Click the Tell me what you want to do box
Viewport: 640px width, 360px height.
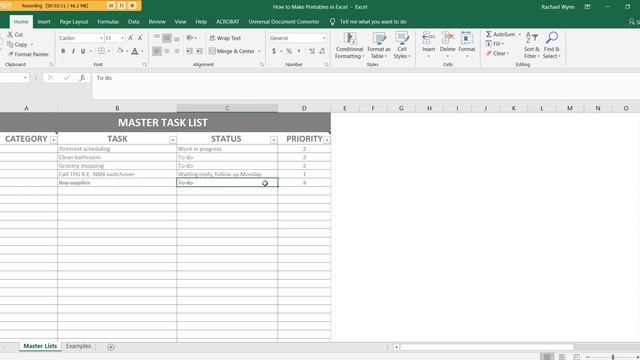(x=373, y=22)
